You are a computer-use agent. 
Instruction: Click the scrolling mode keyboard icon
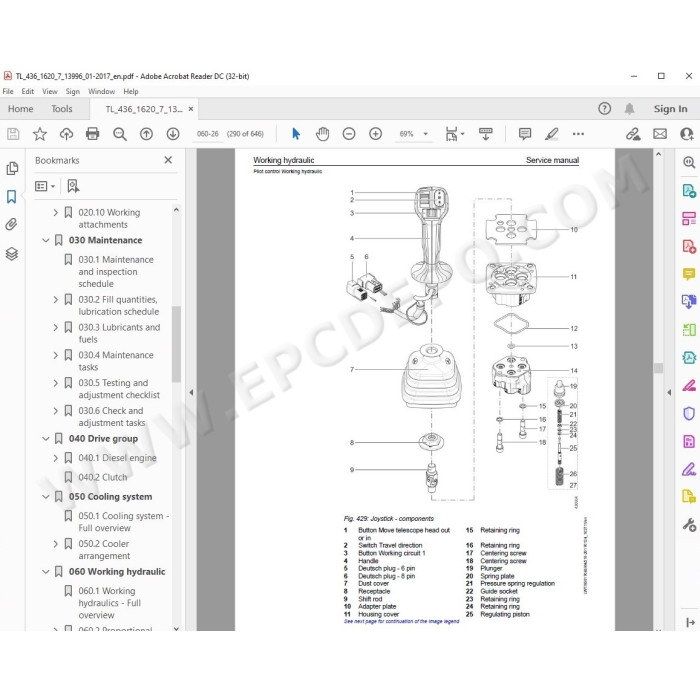coord(486,134)
